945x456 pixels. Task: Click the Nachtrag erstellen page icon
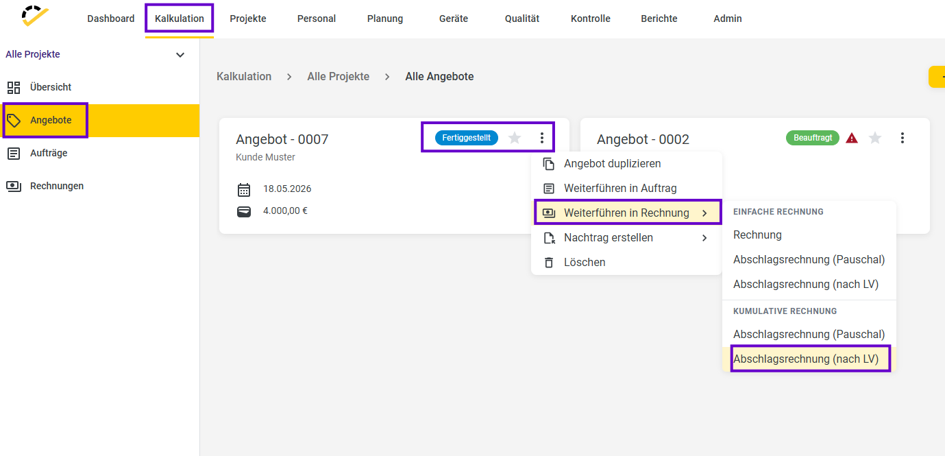(549, 238)
